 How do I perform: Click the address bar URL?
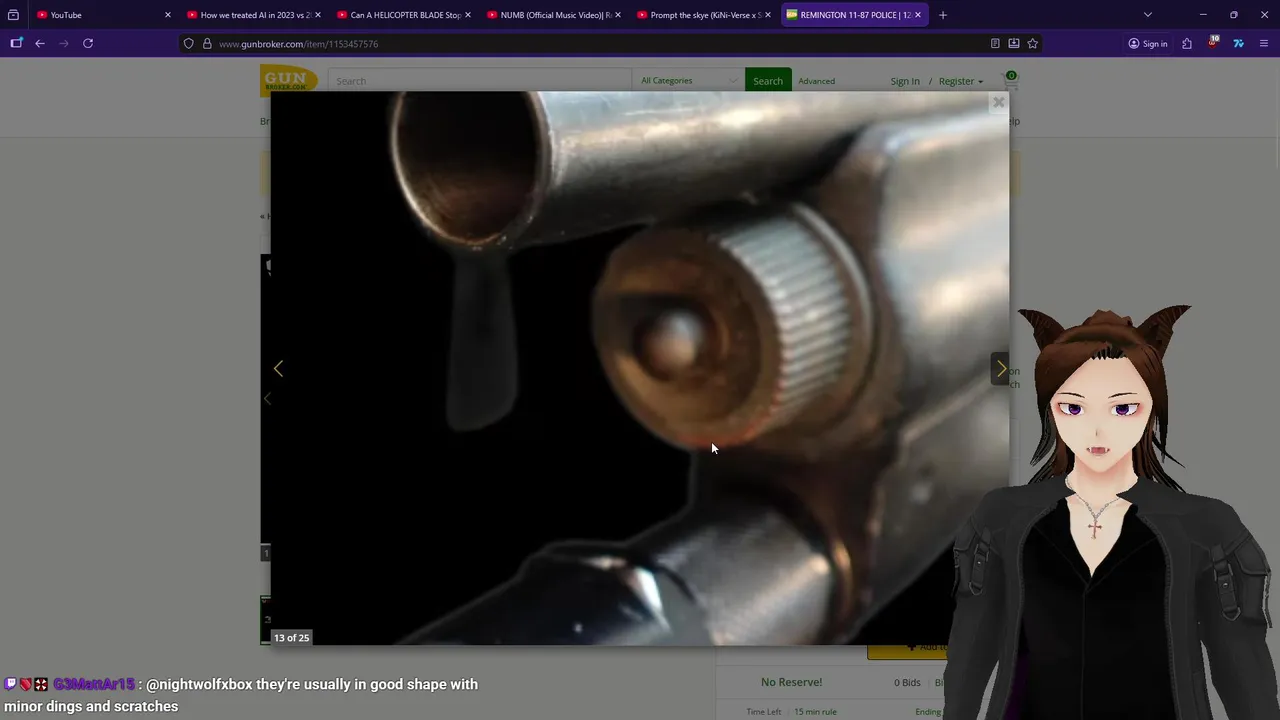298,44
